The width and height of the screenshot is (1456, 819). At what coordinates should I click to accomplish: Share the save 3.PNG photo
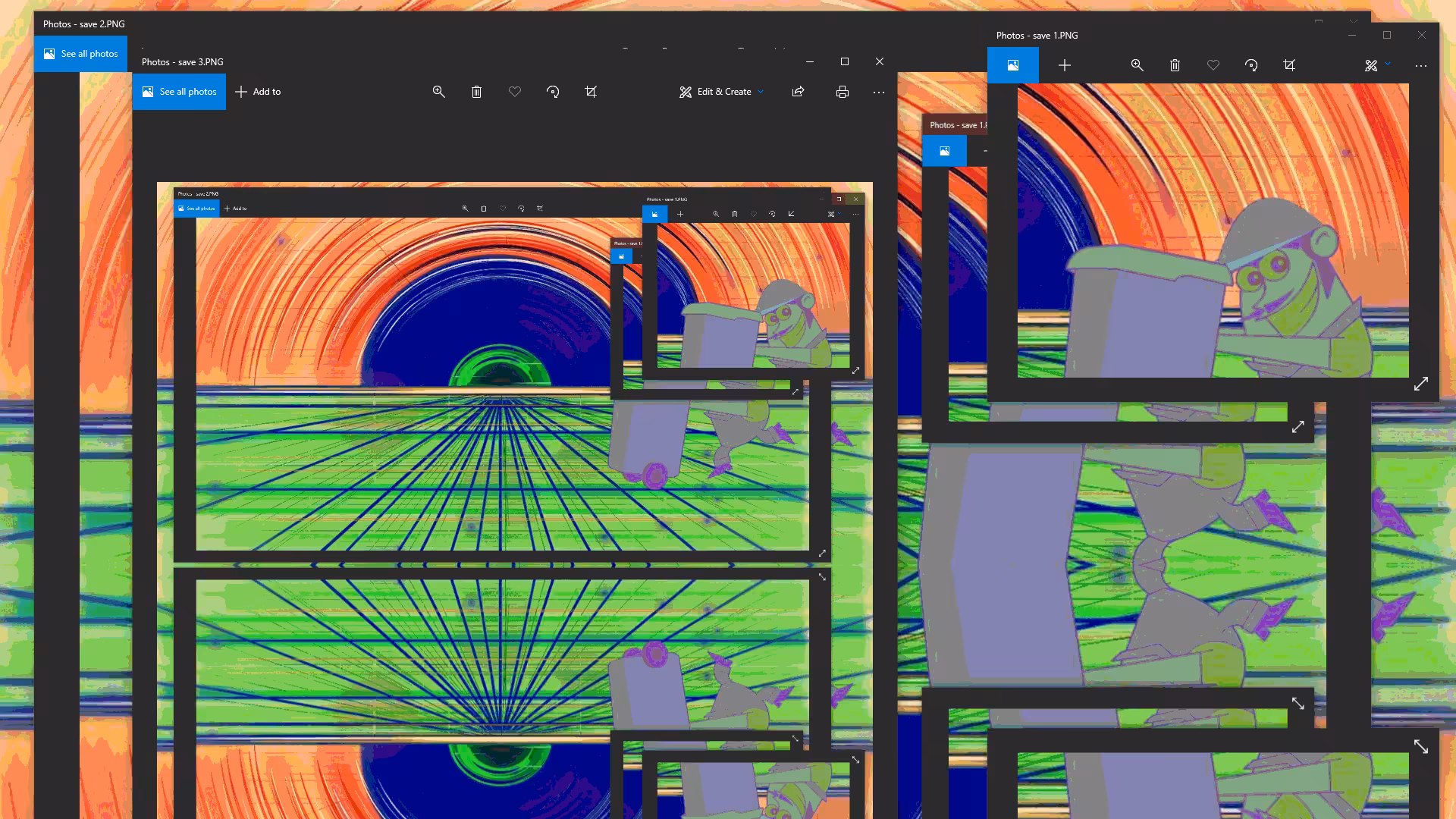pos(798,92)
